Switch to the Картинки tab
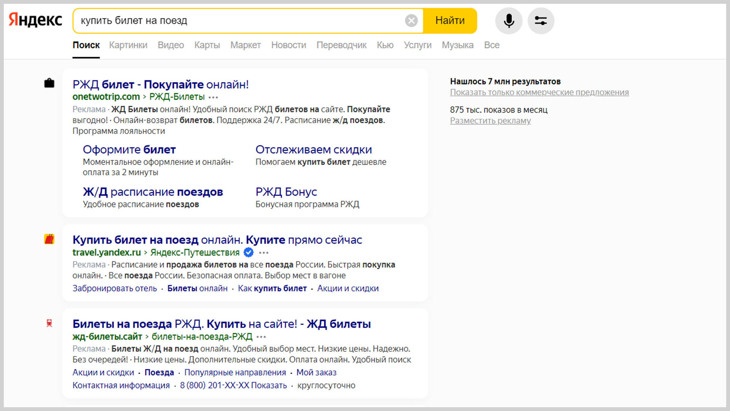 (128, 45)
